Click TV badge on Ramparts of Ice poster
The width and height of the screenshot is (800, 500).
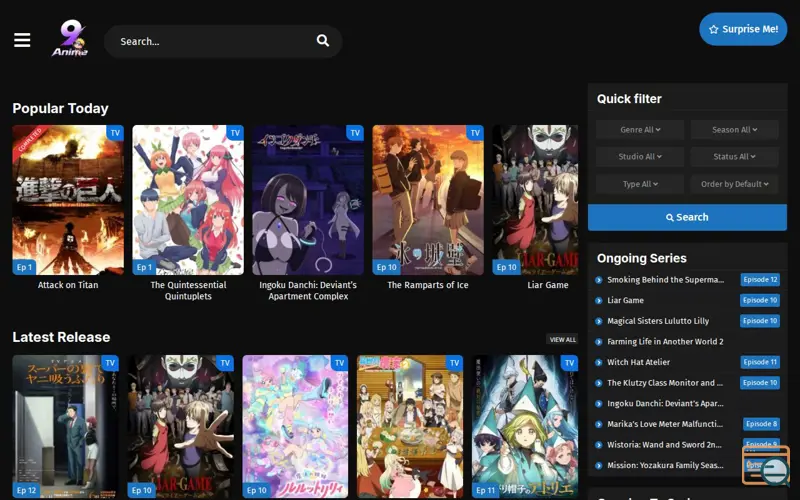[475, 133]
